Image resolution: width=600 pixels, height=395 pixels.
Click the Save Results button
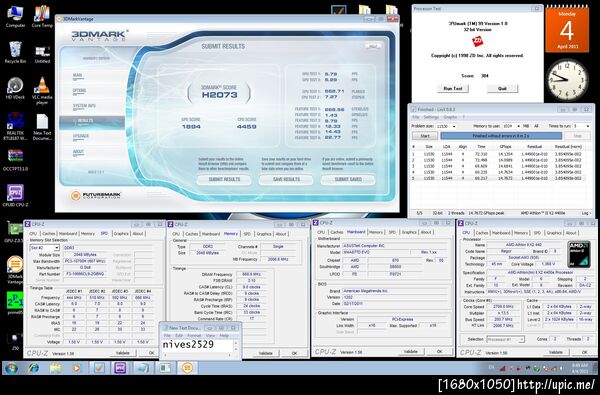pyautogui.click(x=286, y=180)
